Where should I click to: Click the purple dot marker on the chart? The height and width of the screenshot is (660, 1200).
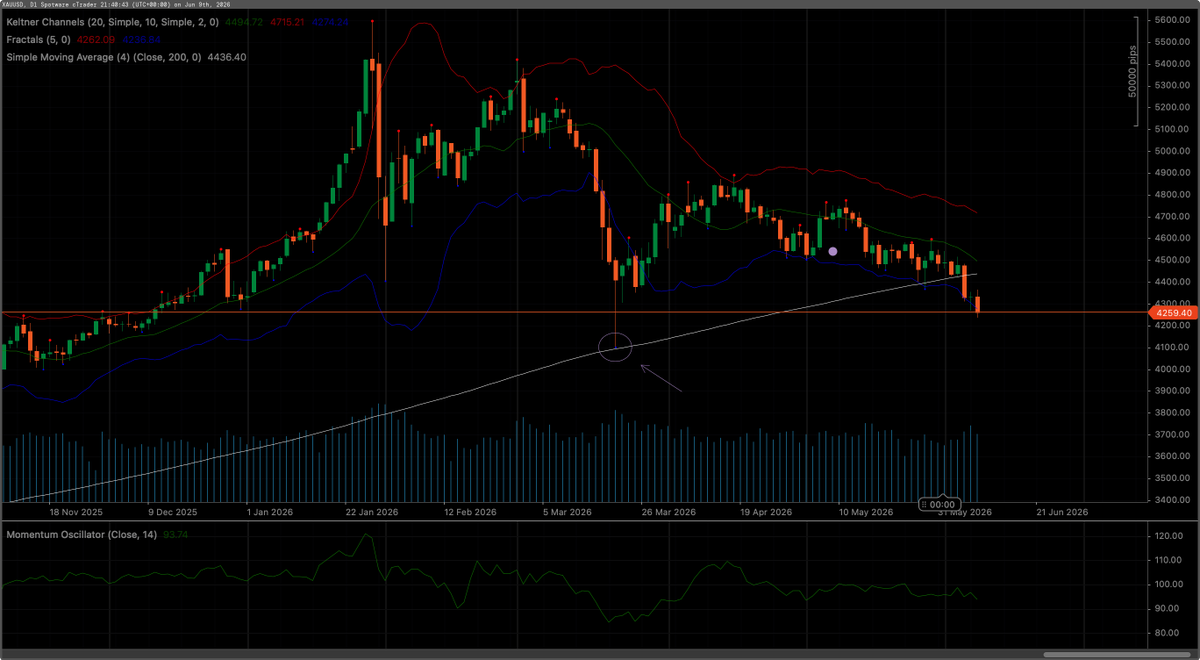point(833,251)
